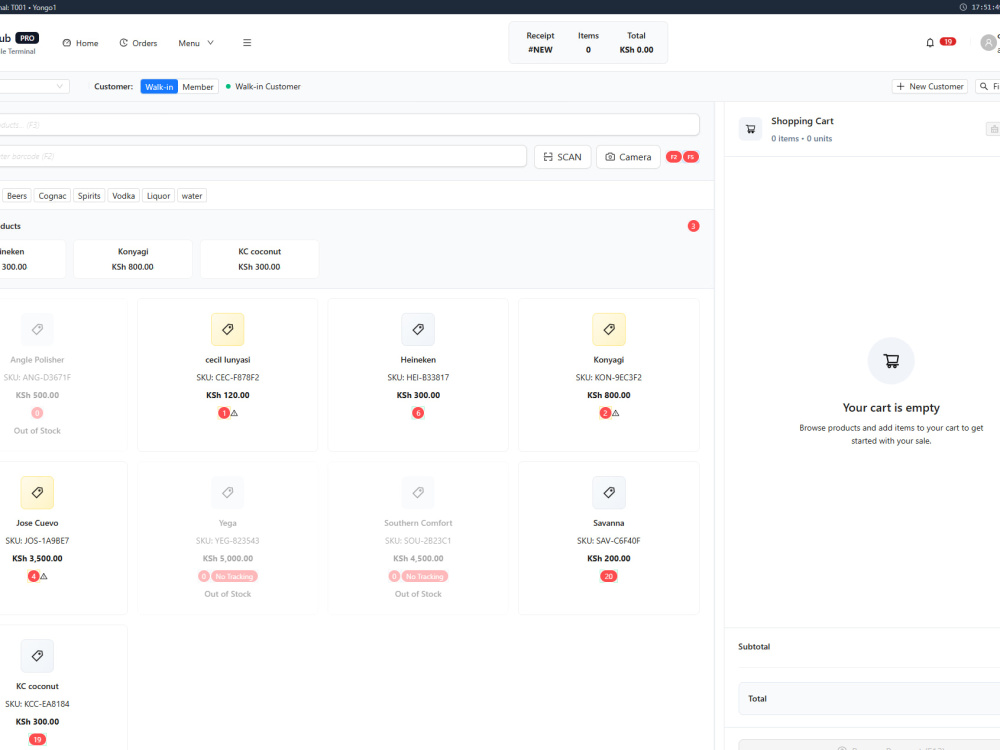Open the hamburger menu icon
This screenshot has width=1000, height=750.
[247, 43]
